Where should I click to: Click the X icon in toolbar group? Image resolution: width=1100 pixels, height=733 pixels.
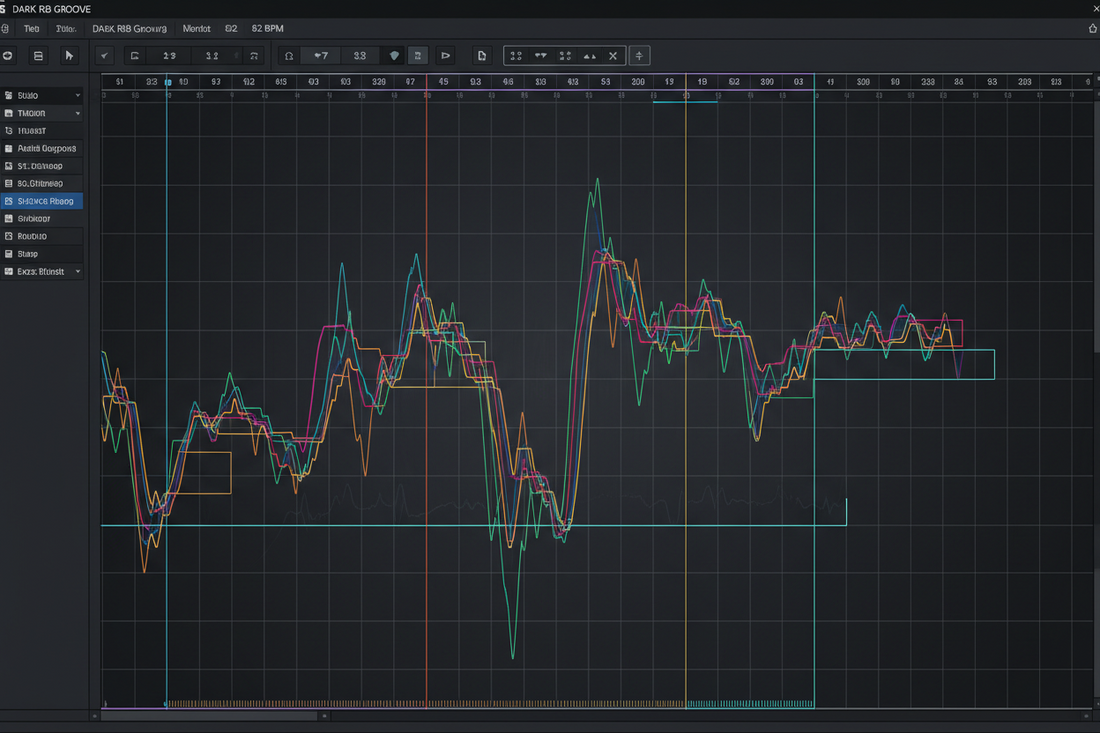613,55
